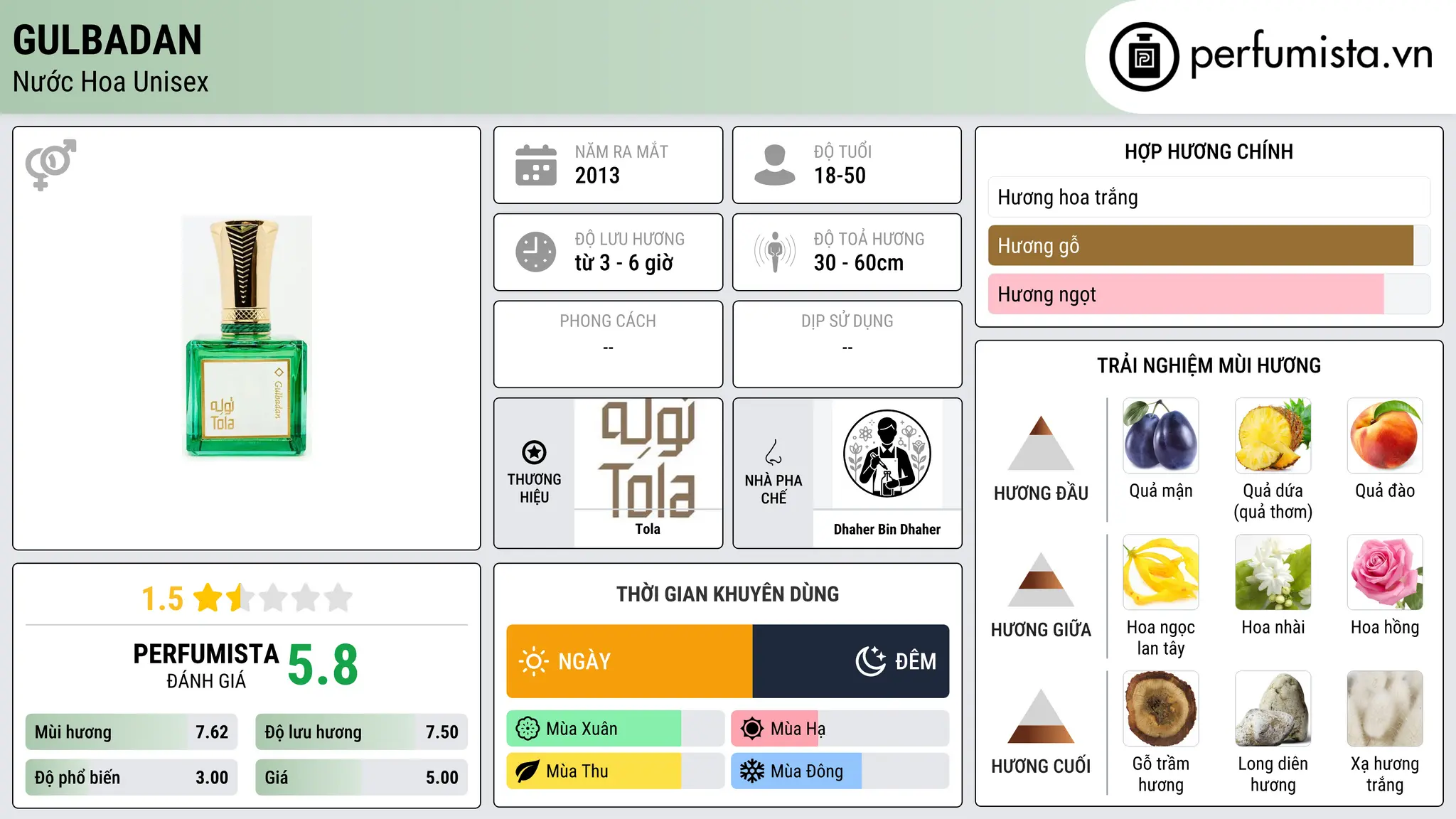1456x819 pixels.
Task: Select the Gỗ trầm hương agarwood image
Action: 1161,709
